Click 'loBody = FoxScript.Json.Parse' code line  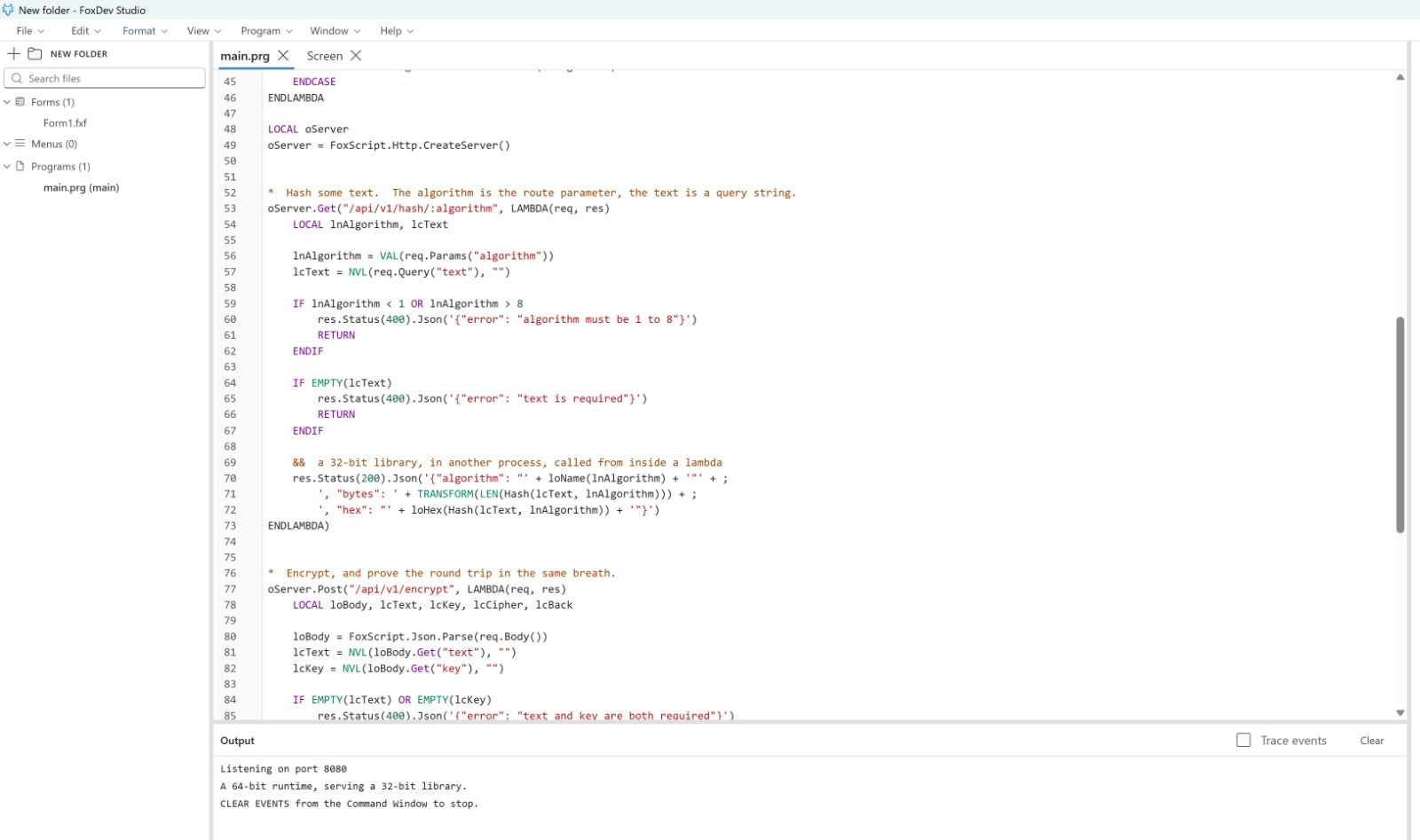tap(420, 637)
